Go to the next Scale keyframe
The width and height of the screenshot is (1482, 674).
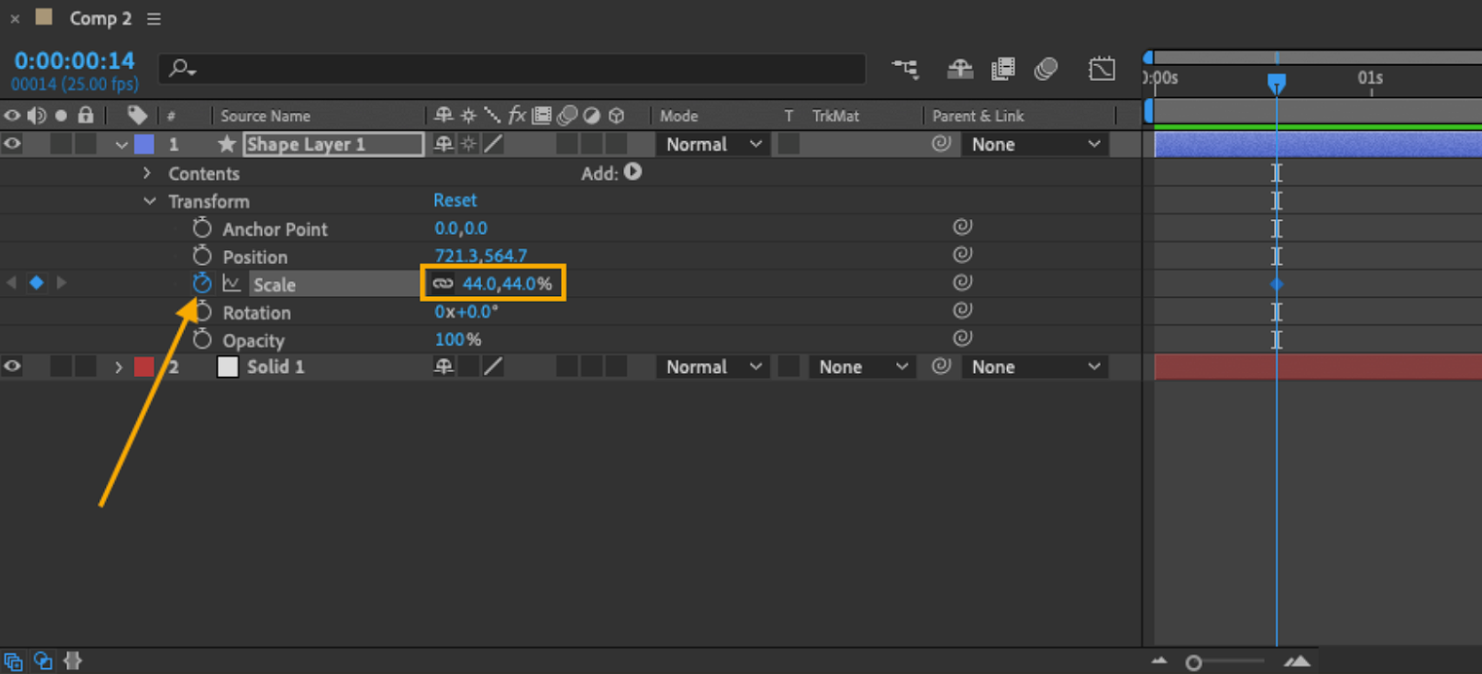click(x=62, y=283)
